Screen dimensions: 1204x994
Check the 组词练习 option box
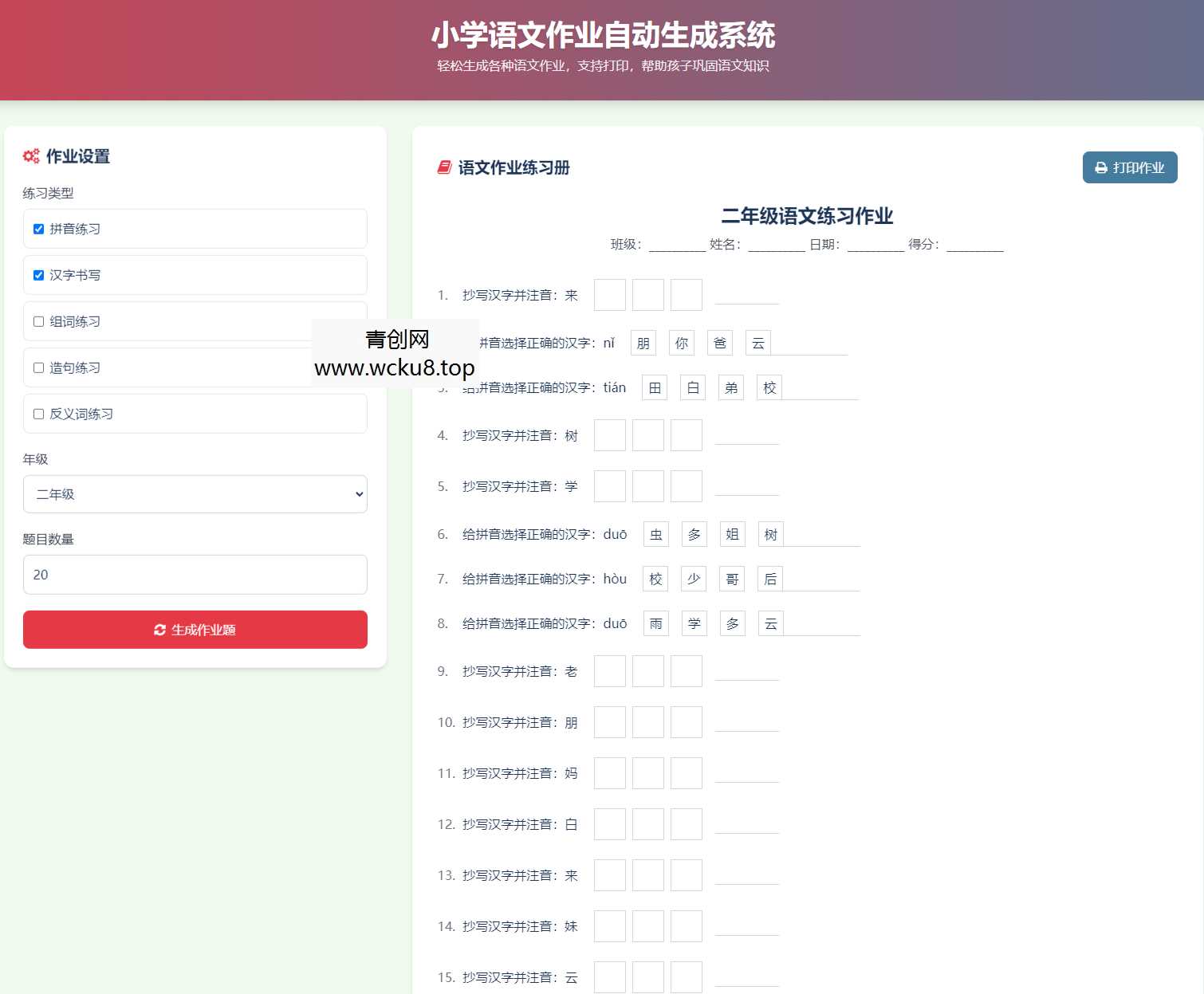38,321
